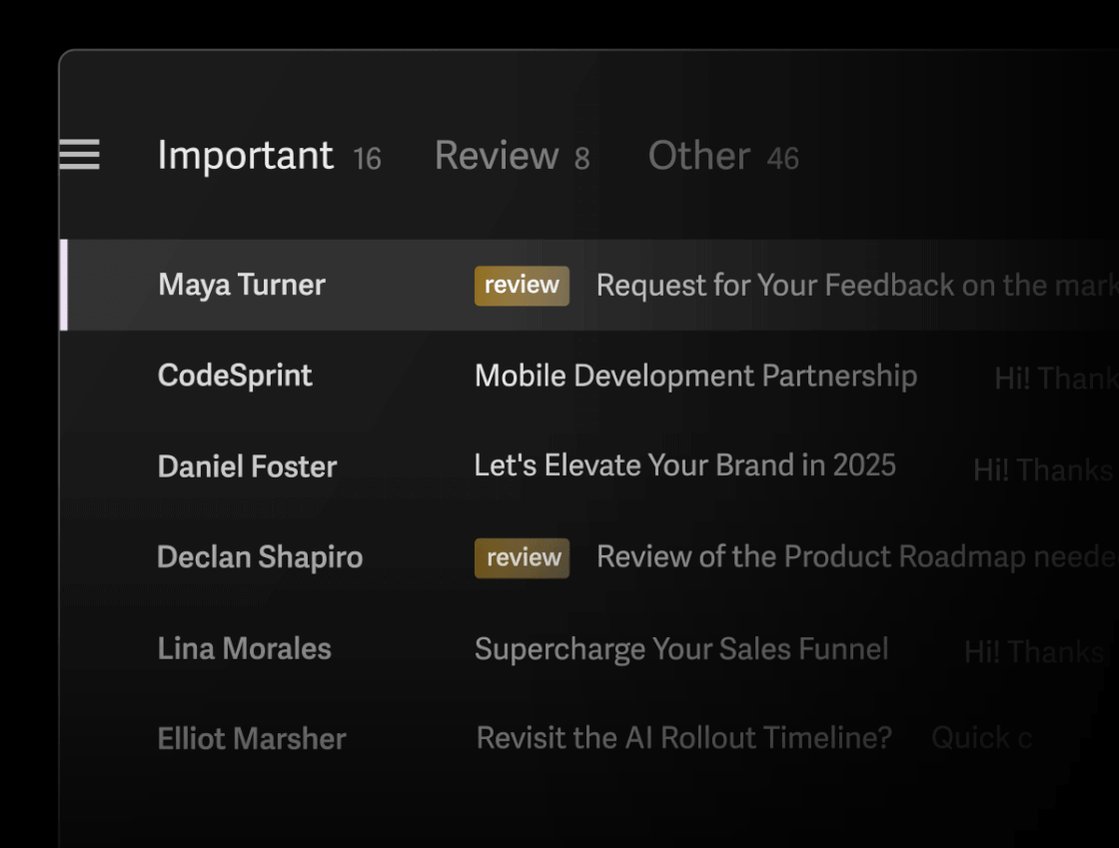Click Let's Elevate Your Brand in 2025
The image size is (1119, 848).
[x=685, y=465]
